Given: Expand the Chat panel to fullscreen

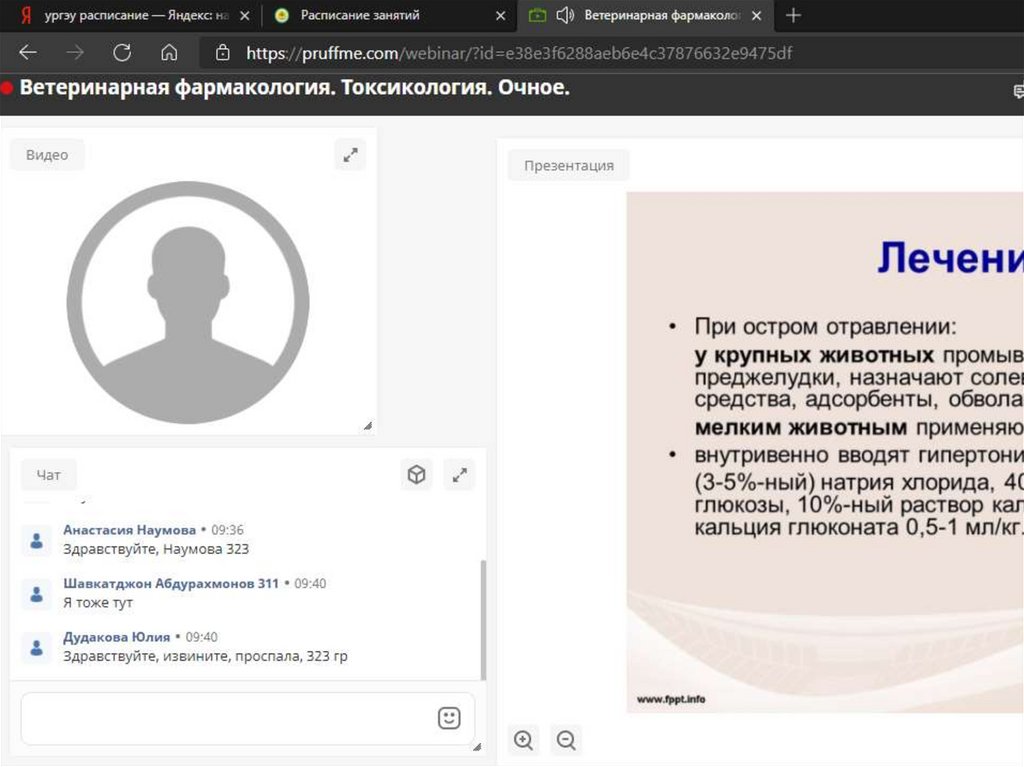Looking at the screenshot, I should 459,475.
